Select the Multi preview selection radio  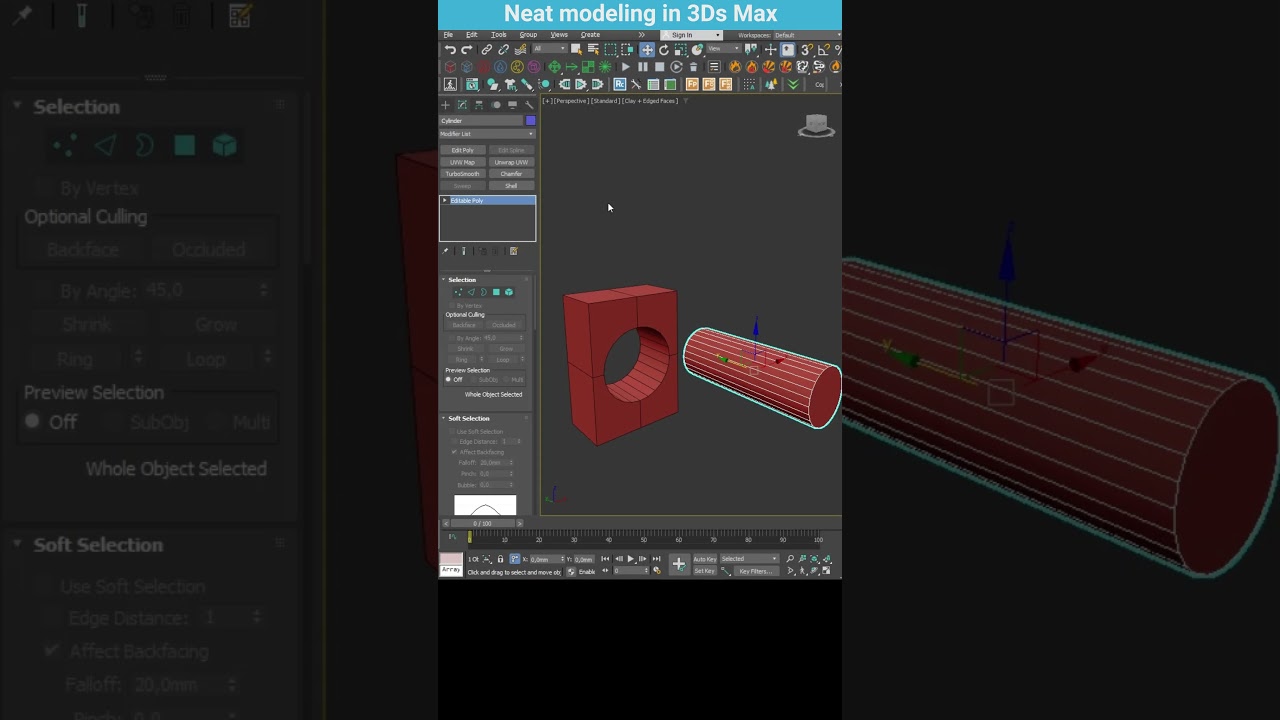[507, 380]
